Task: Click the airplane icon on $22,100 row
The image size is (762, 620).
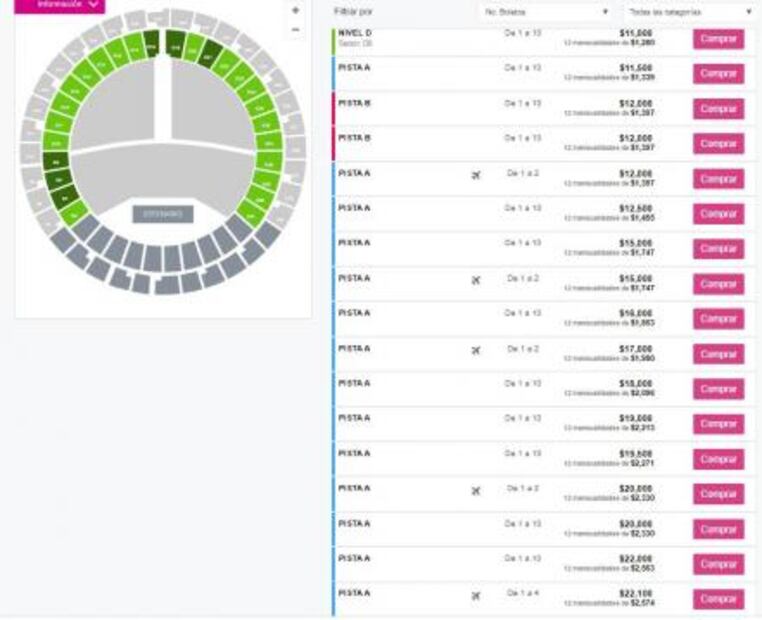Action: (475, 595)
